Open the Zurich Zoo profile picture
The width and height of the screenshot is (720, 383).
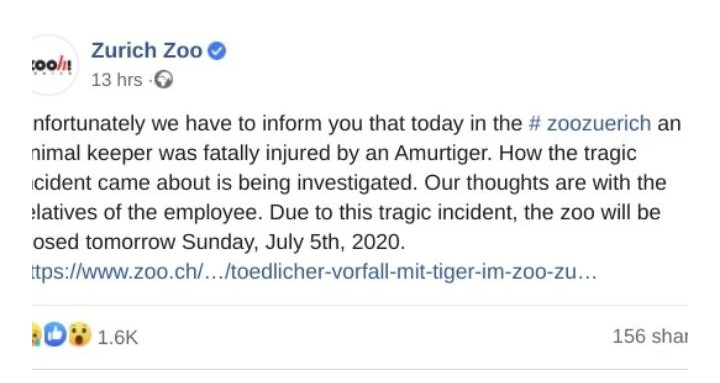55,65
